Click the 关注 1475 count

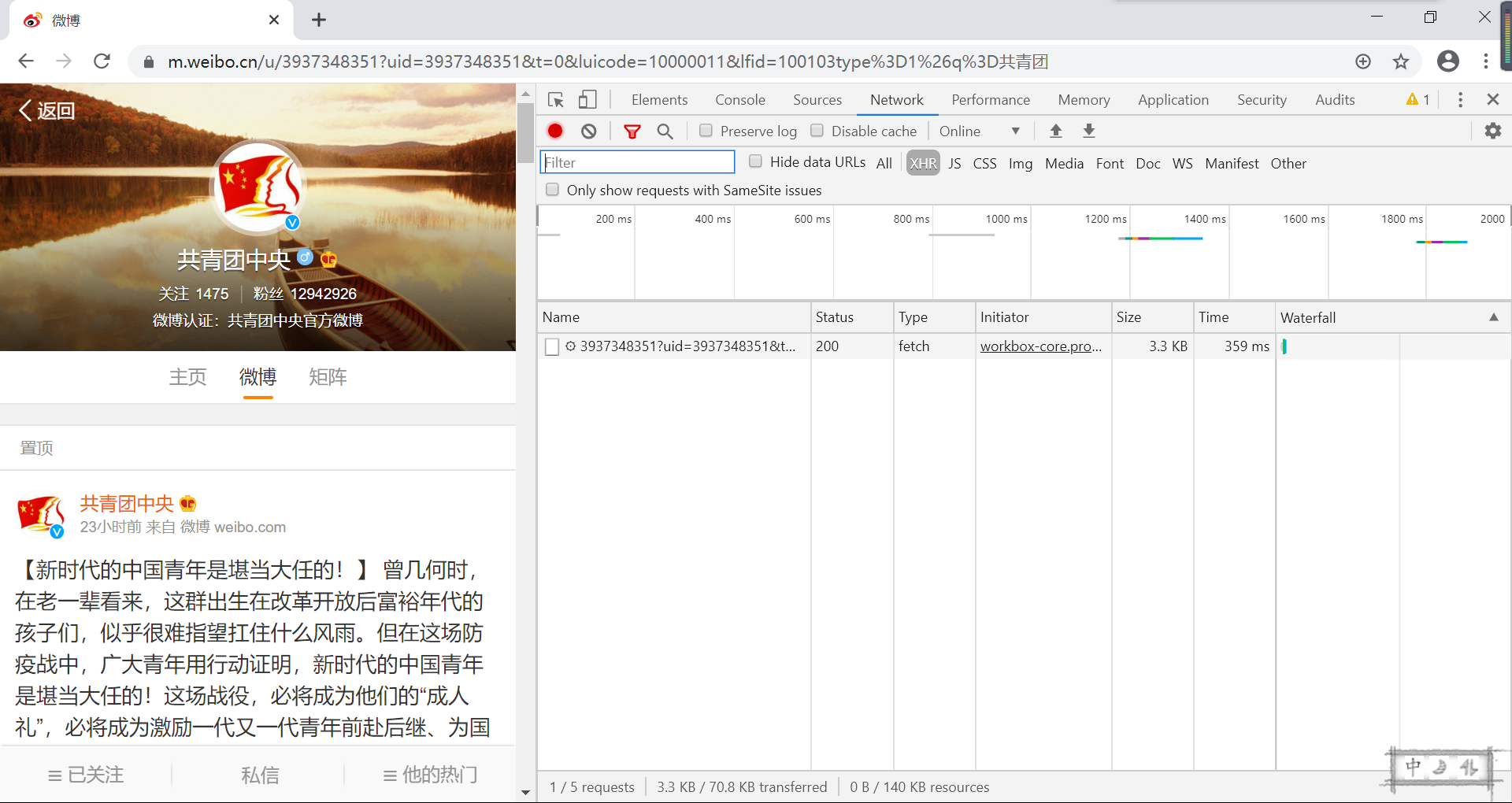(x=194, y=294)
